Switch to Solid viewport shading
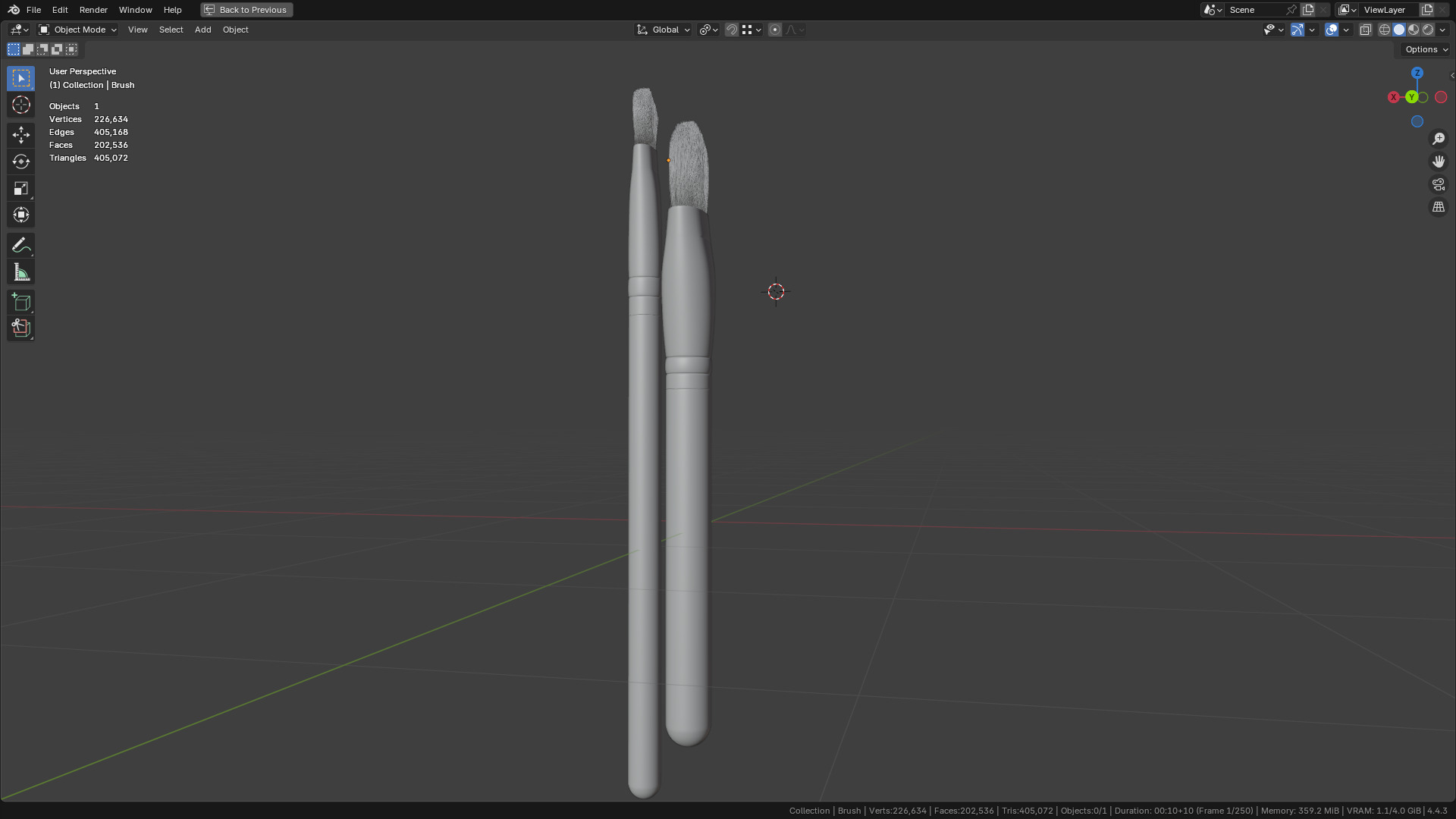Image resolution: width=1456 pixels, height=819 pixels. (1399, 30)
